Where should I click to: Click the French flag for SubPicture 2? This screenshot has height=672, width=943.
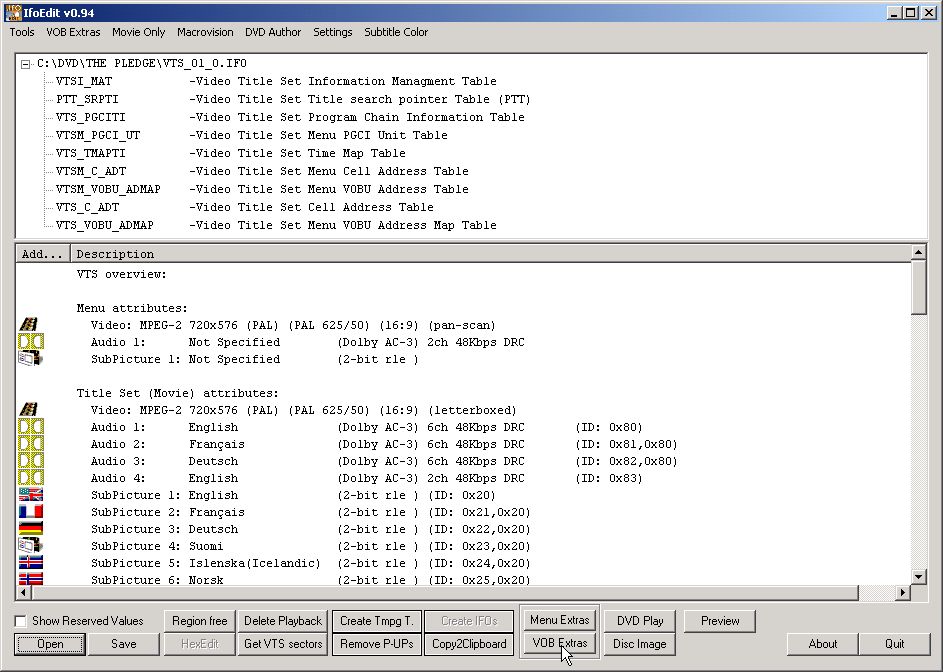(31, 512)
